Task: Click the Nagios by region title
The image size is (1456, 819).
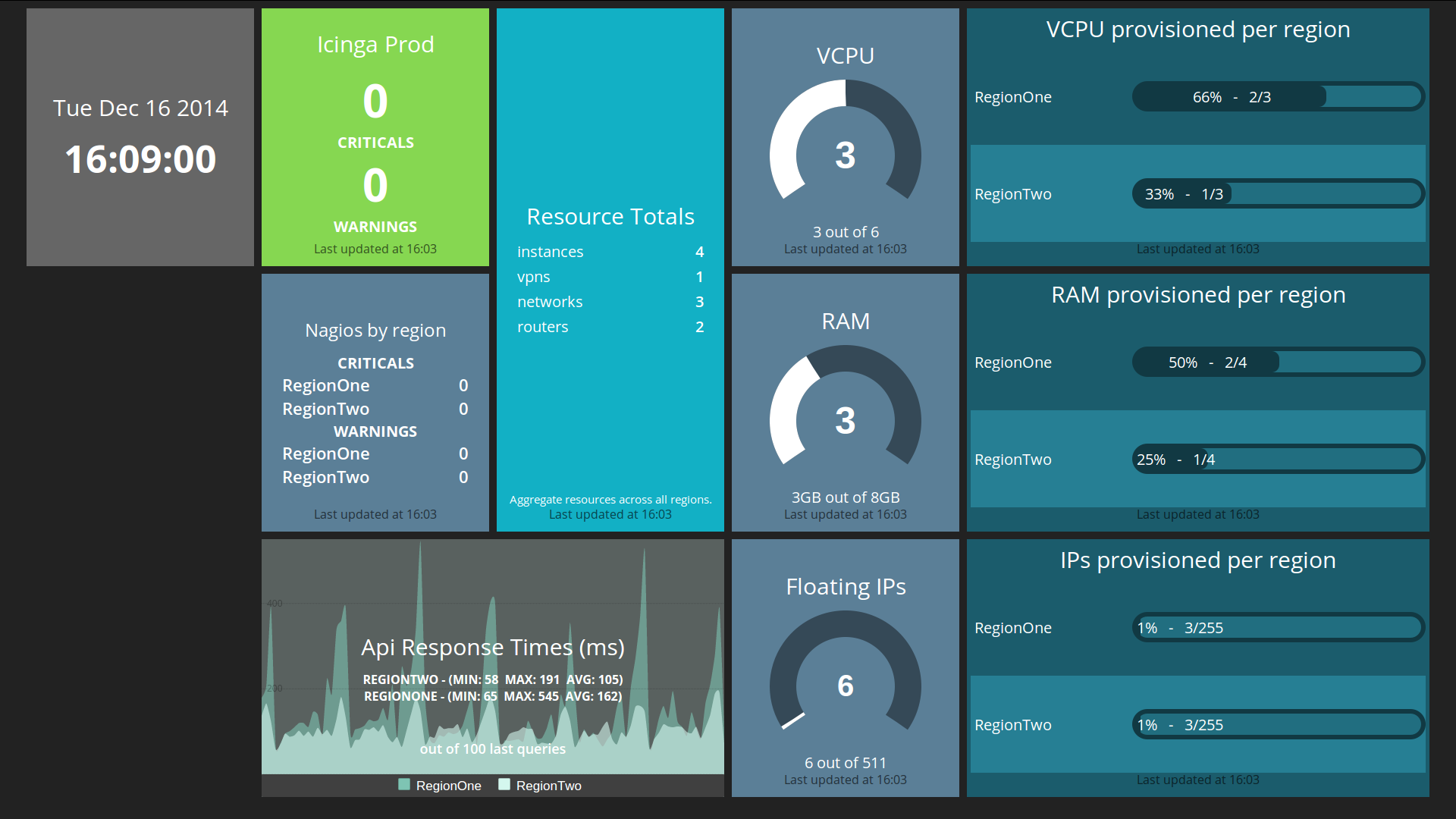Action: 375,331
